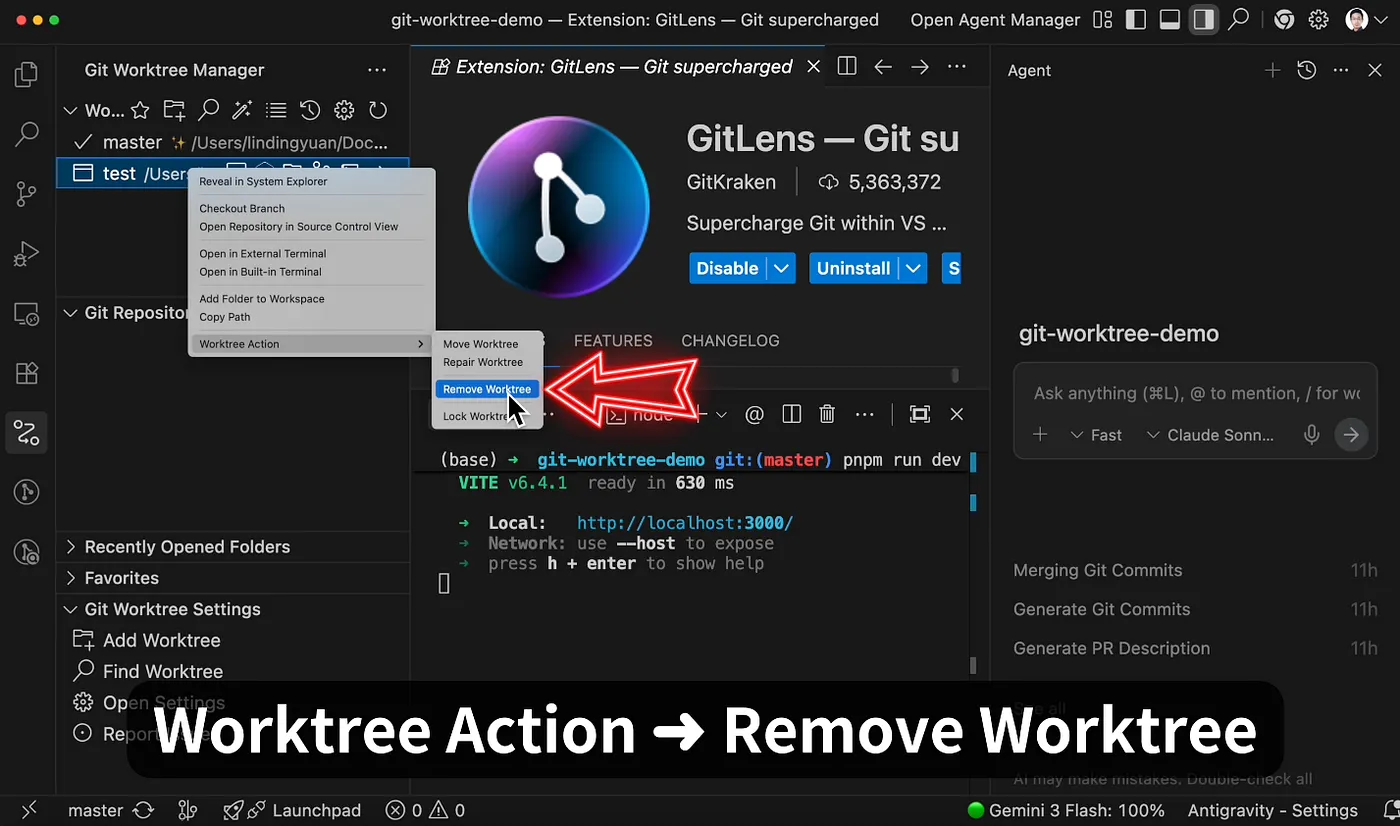Split the editor right
The image size is (1400, 826).
(847, 67)
